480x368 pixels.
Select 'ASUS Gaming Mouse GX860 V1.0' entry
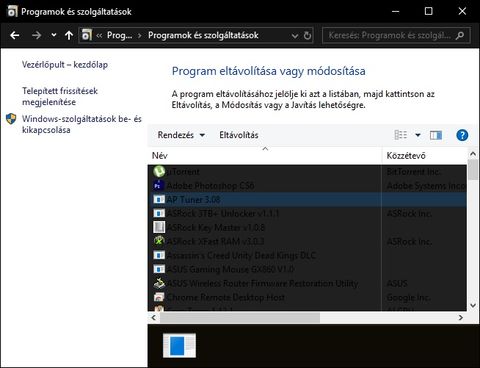click(x=307, y=269)
